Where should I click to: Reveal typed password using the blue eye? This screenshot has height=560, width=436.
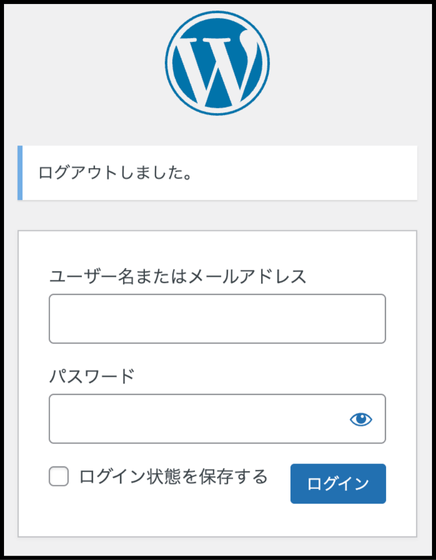[361, 419]
